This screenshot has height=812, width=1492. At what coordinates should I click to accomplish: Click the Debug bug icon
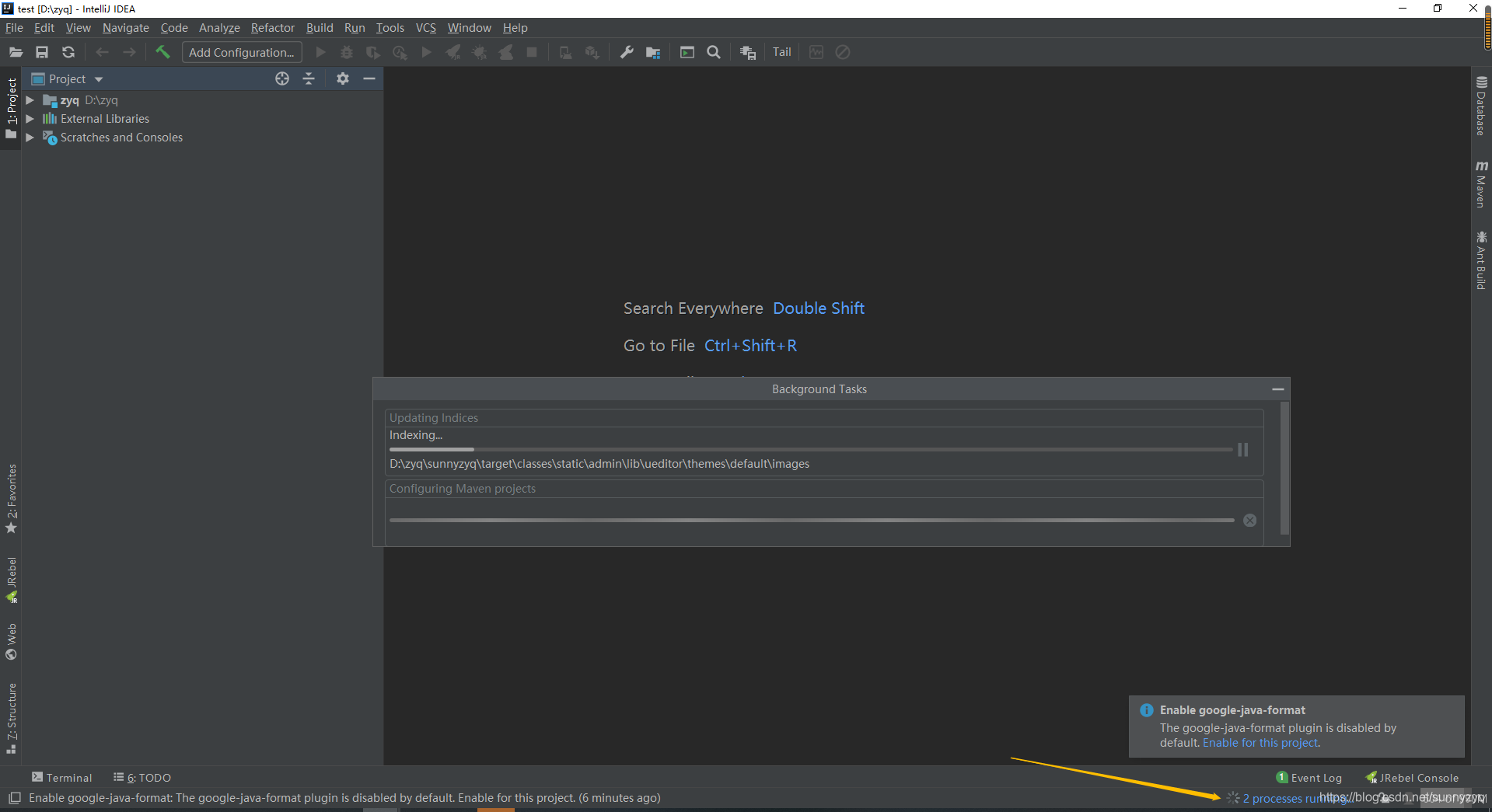tap(347, 52)
